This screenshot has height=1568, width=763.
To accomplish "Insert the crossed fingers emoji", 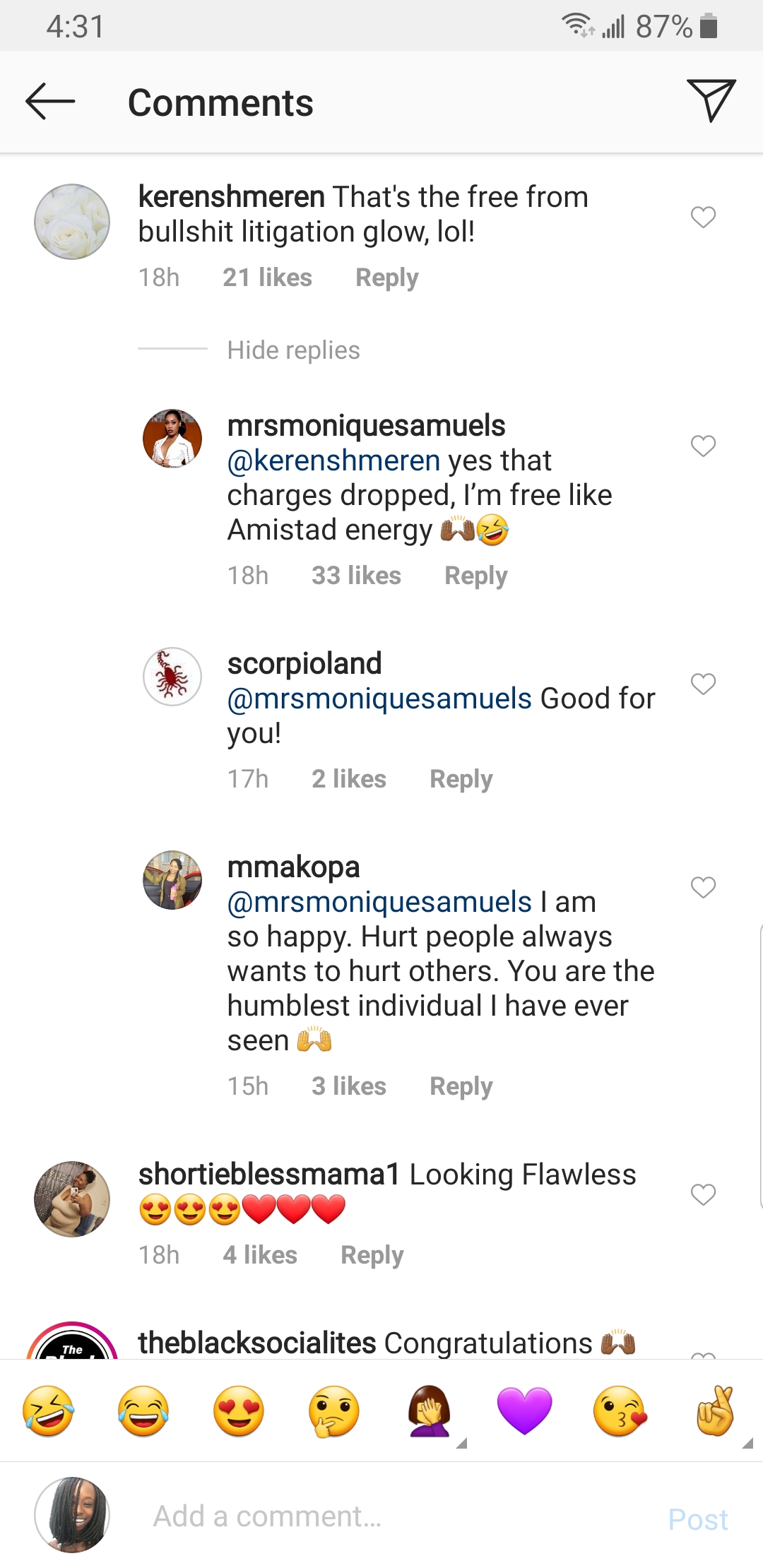I will click(715, 1411).
